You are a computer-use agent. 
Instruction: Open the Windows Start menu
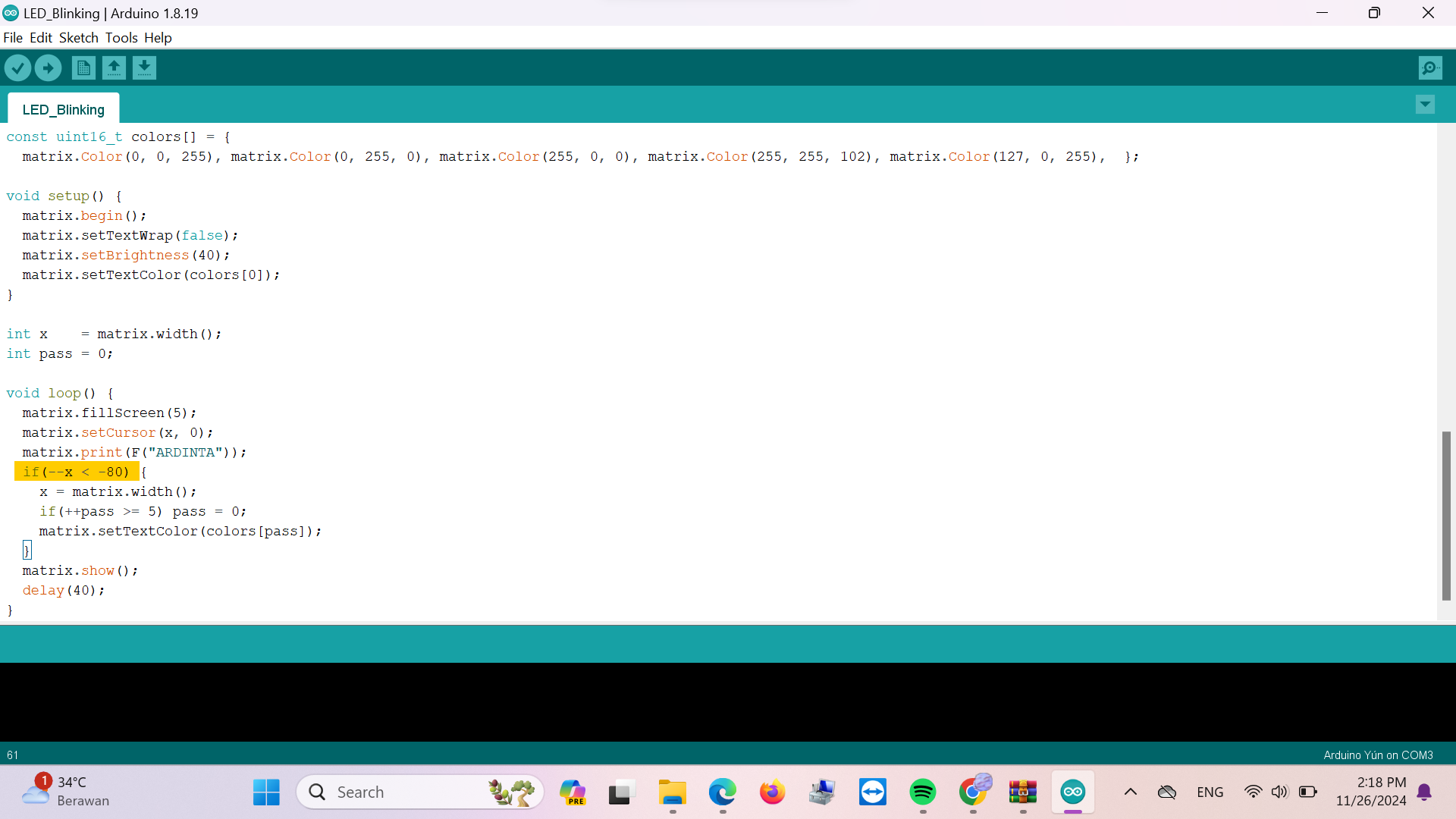coord(266,792)
